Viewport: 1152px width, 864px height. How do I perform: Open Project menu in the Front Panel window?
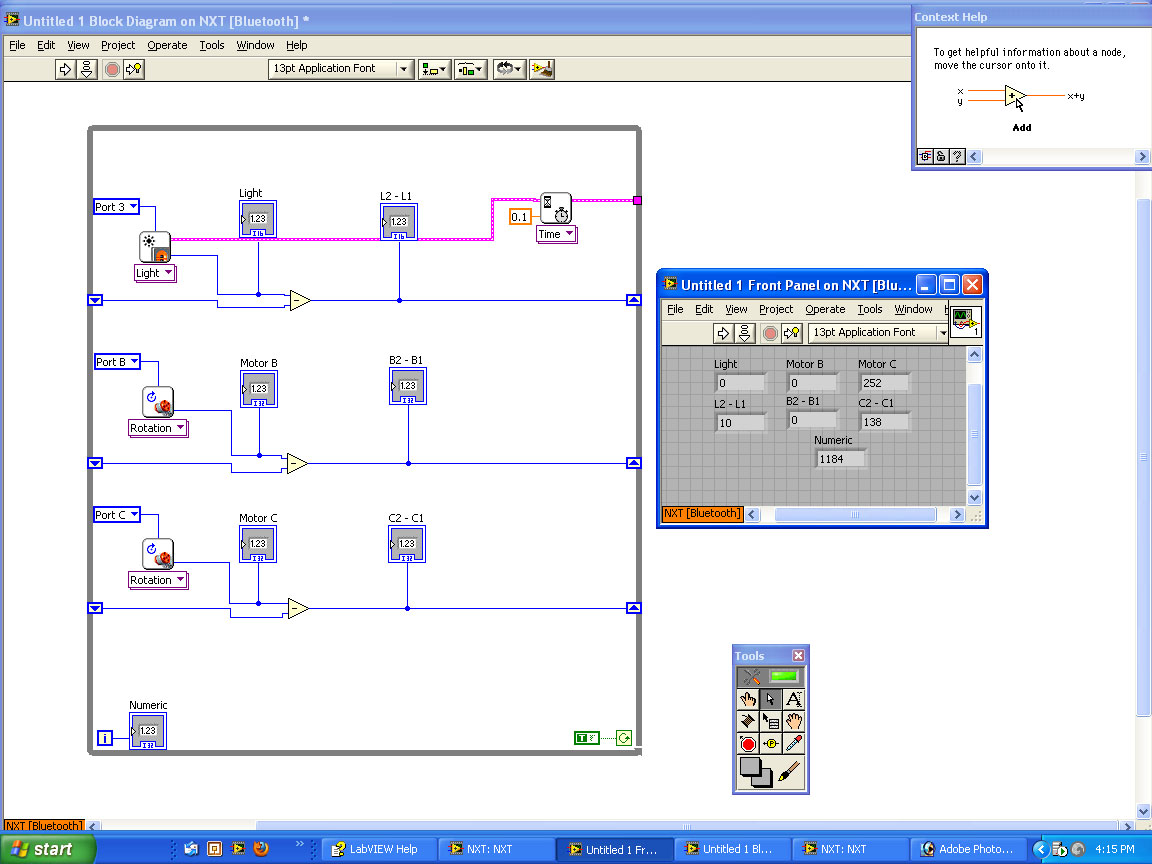[x=775, y=309]
